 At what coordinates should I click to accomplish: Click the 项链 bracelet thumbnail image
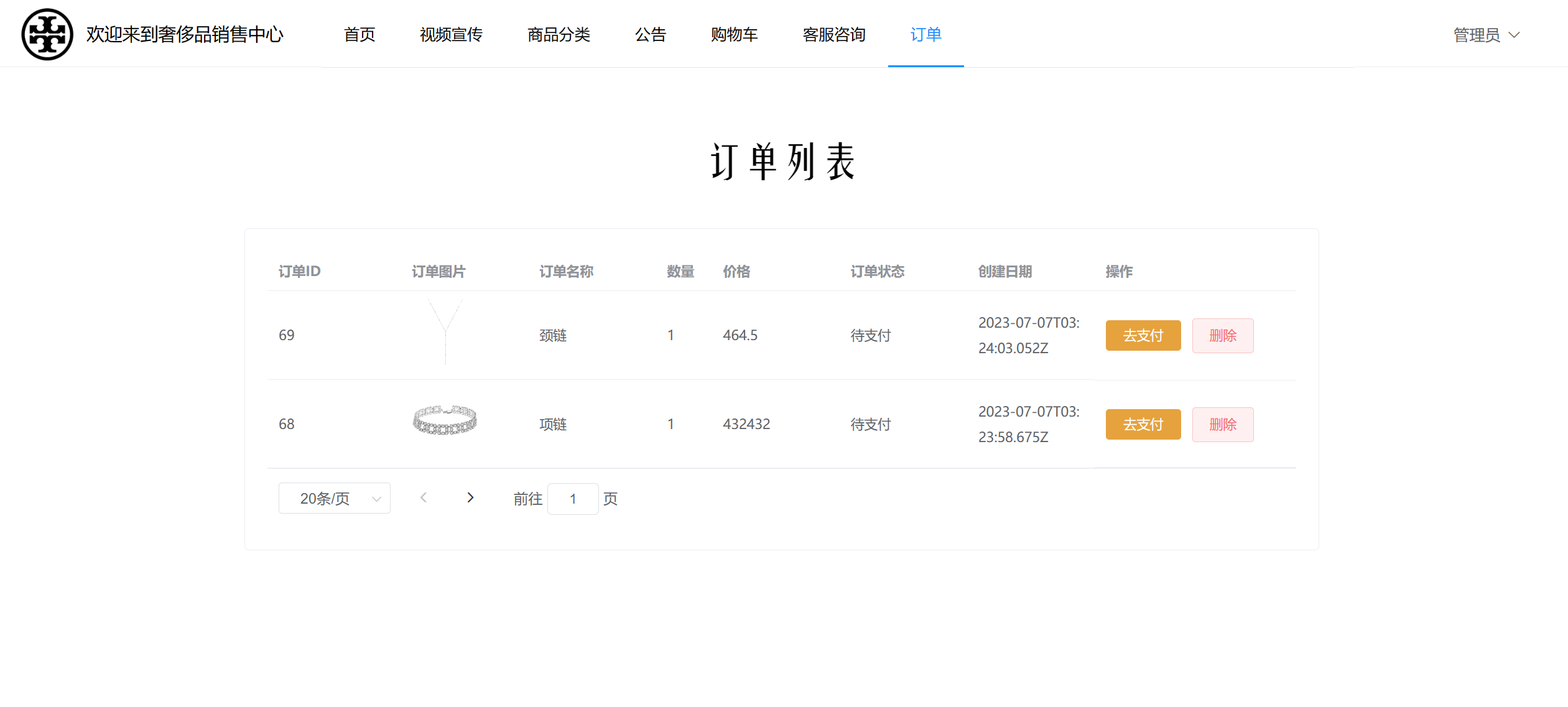[445, 420]
